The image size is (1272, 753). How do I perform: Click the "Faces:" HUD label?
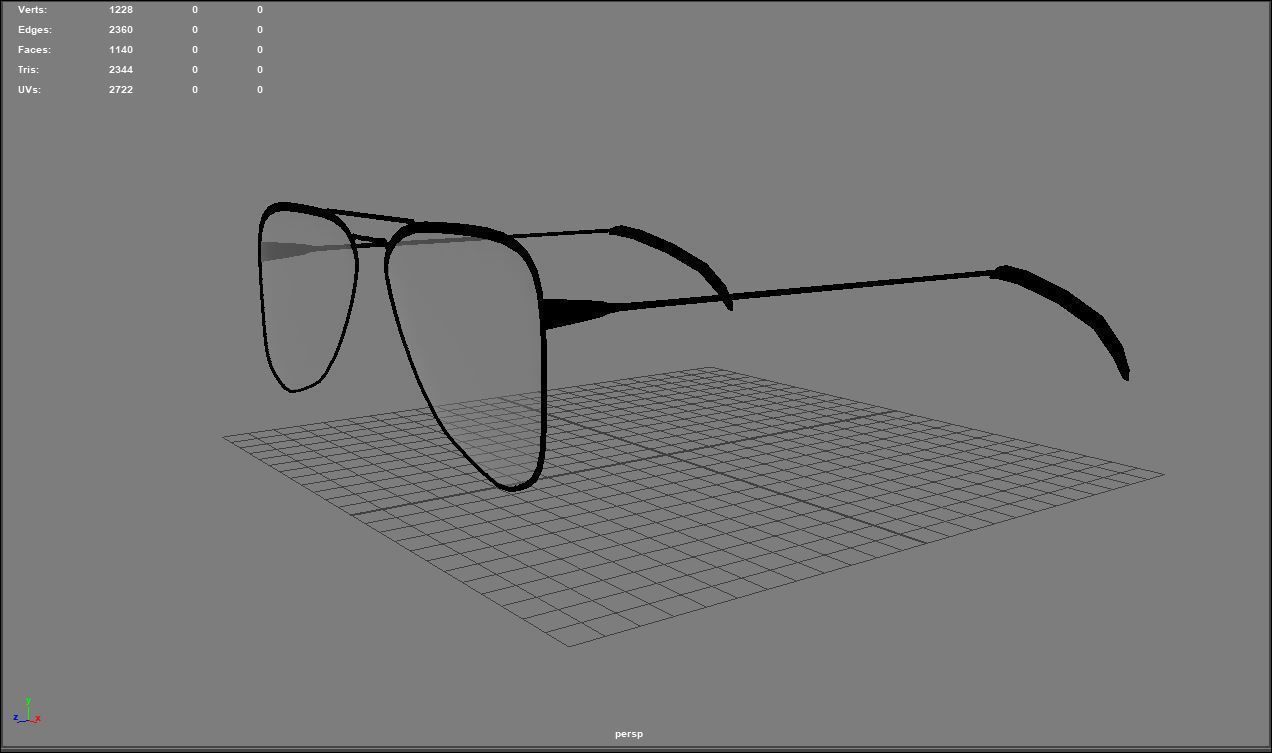(x=34, y=49)
